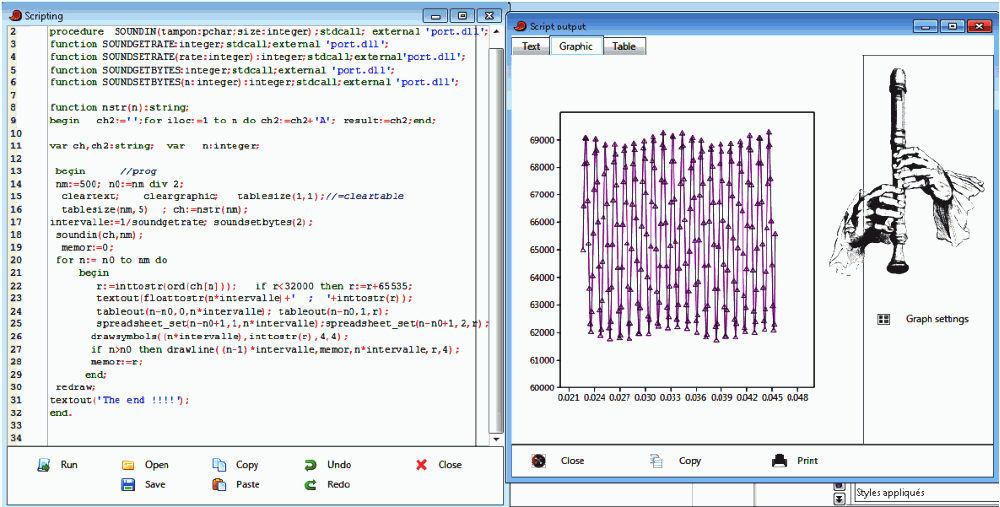Click the code editor scrollbar down arrow

coord(496,440)
